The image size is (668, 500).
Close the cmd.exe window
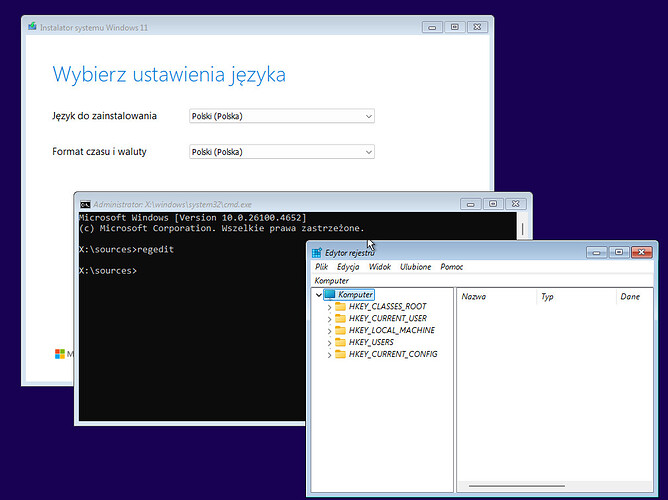(x=515, y=204)
